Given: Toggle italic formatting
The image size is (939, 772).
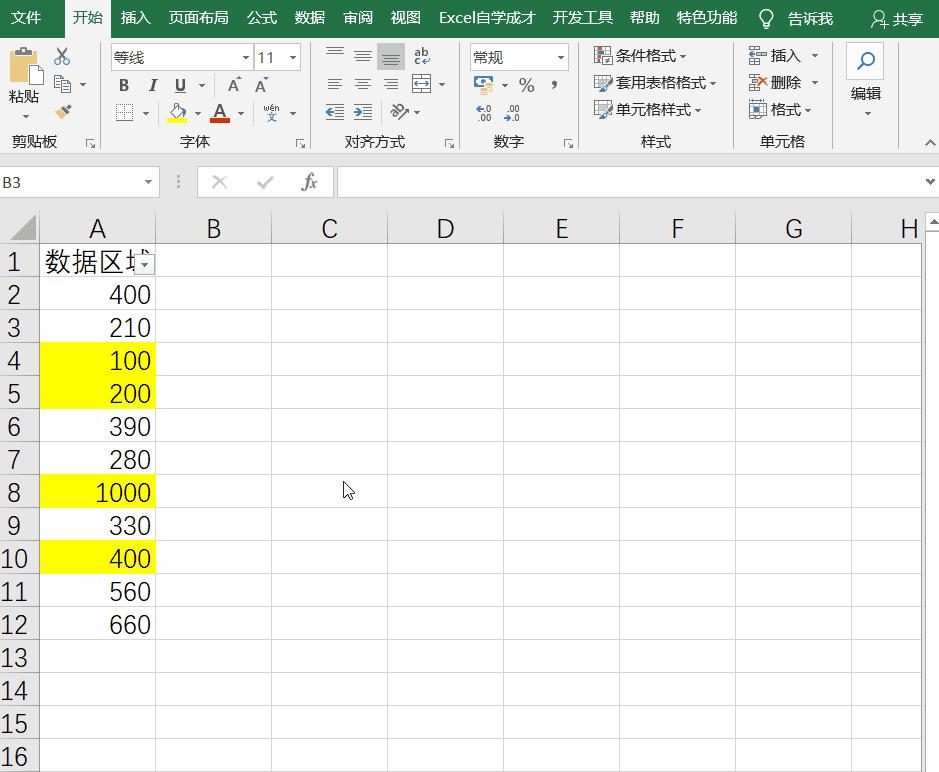Looking at the screenshot, I should [x=153, y=85].
